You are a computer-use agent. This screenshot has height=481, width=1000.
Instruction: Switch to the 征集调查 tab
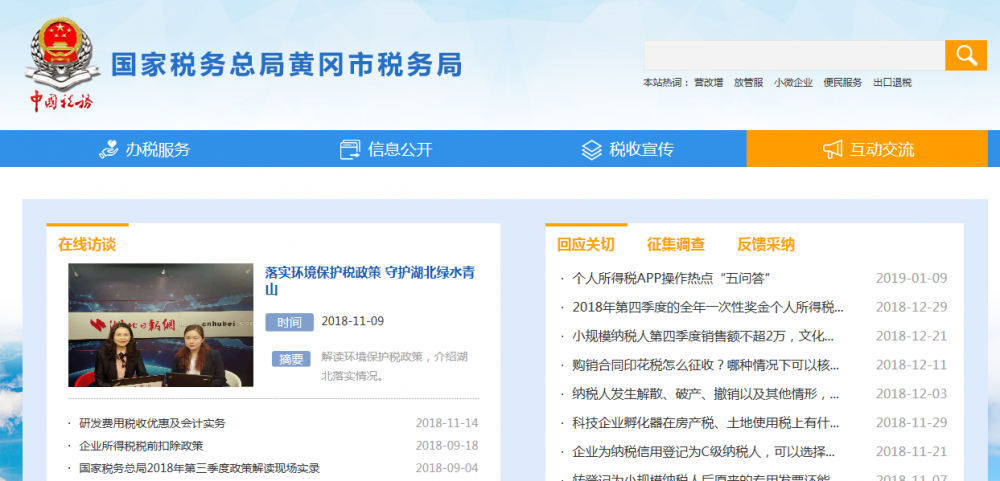click(x=675, y=244)
